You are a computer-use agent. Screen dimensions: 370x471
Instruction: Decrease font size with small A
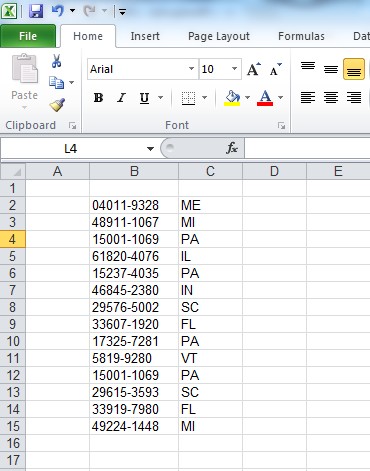point(276,69)
